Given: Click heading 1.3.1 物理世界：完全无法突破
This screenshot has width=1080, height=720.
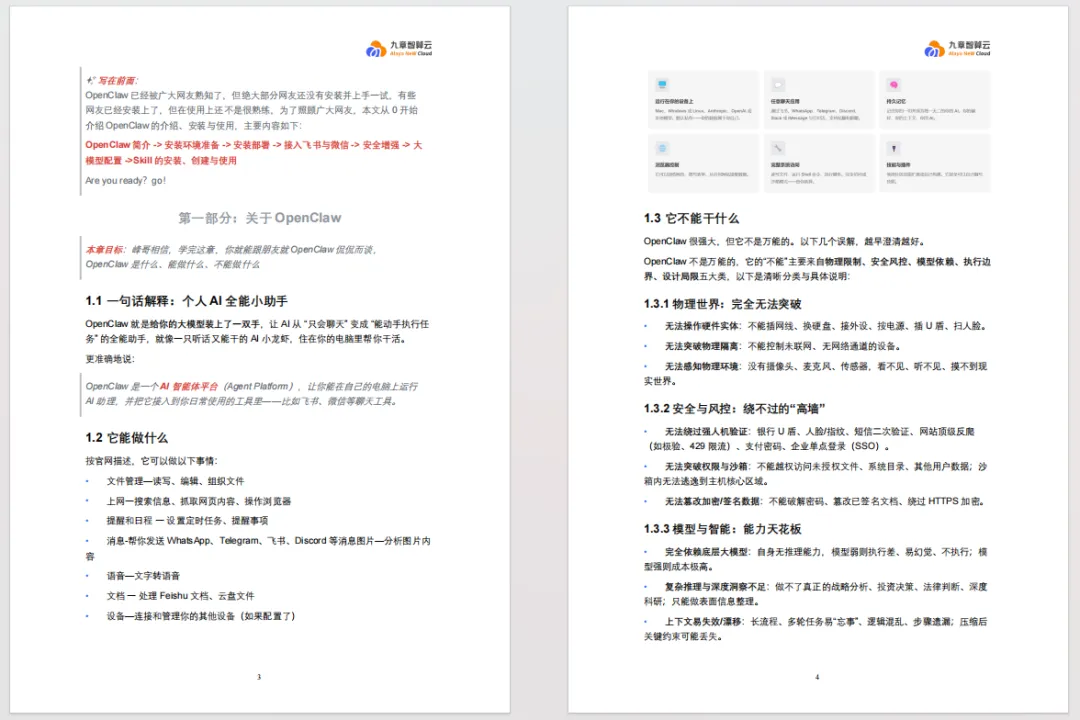Looking at the screenshot, I should coord(723,304).
